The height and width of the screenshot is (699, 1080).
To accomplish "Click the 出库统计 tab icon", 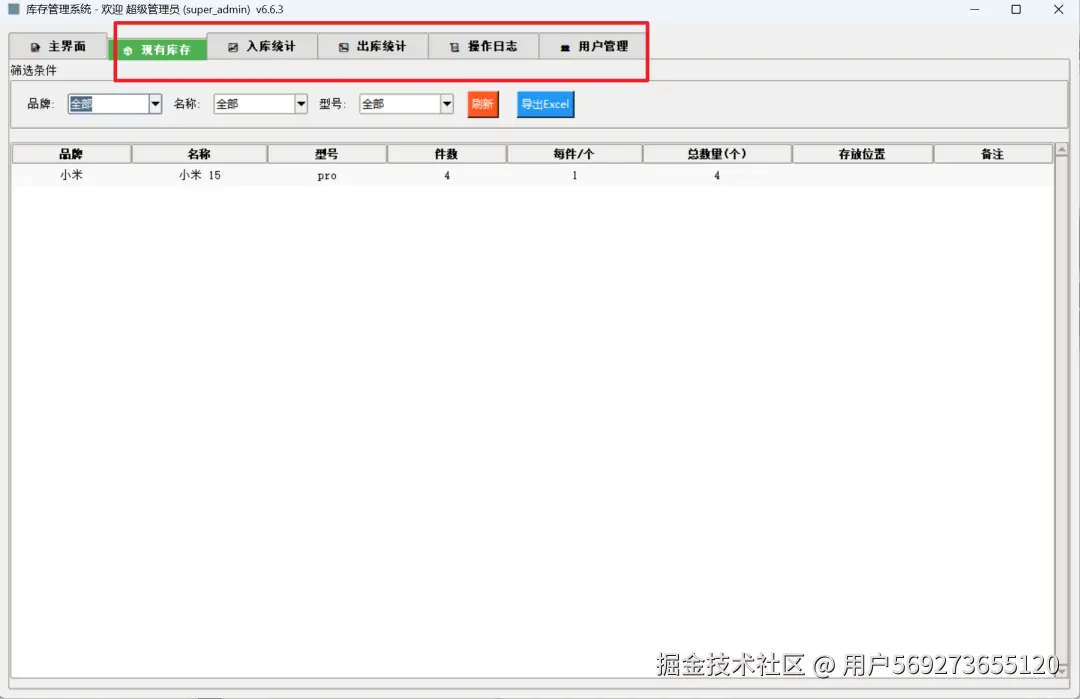I will [344, 48].
